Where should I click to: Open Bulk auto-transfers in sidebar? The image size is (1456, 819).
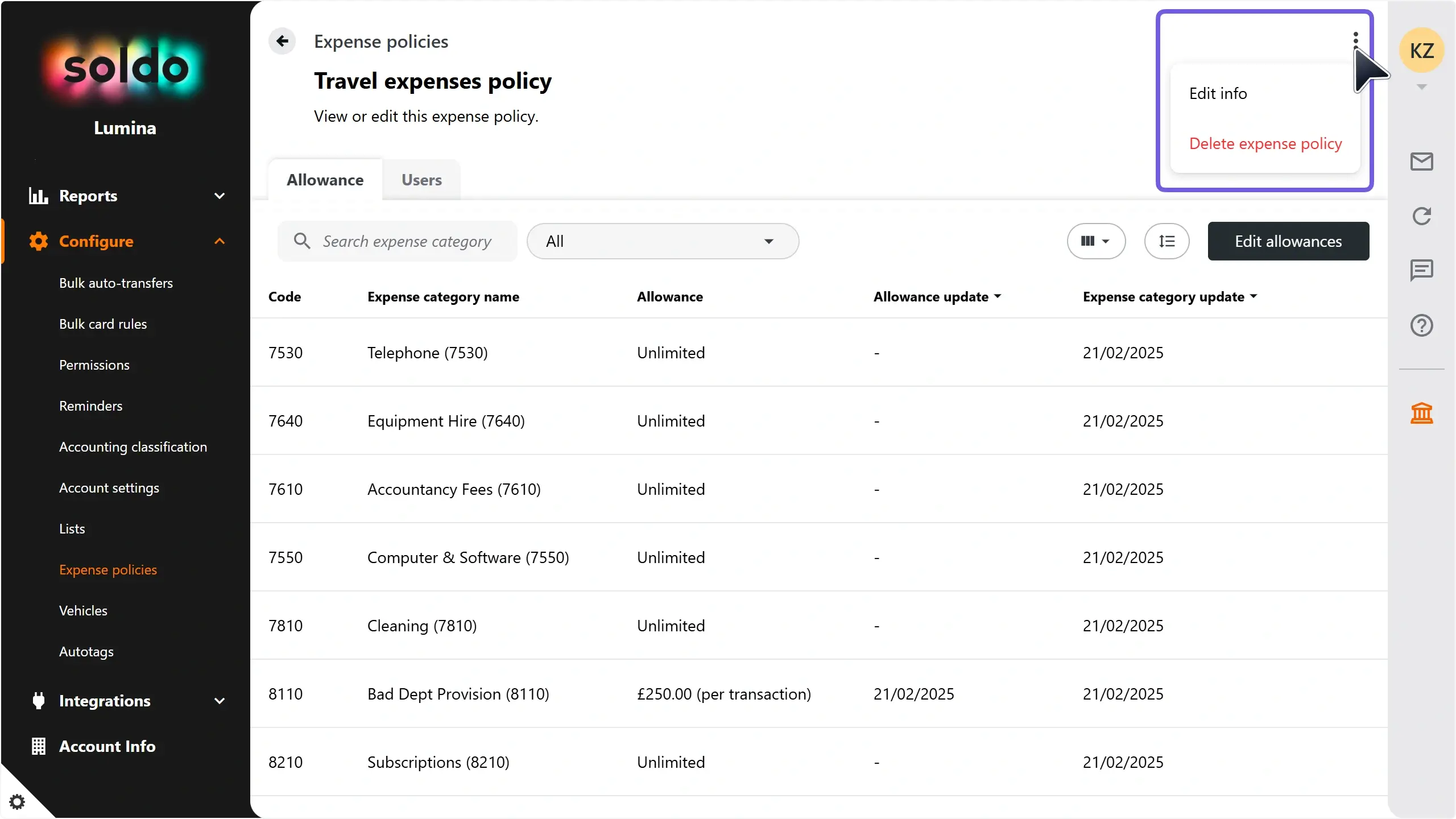116,283
